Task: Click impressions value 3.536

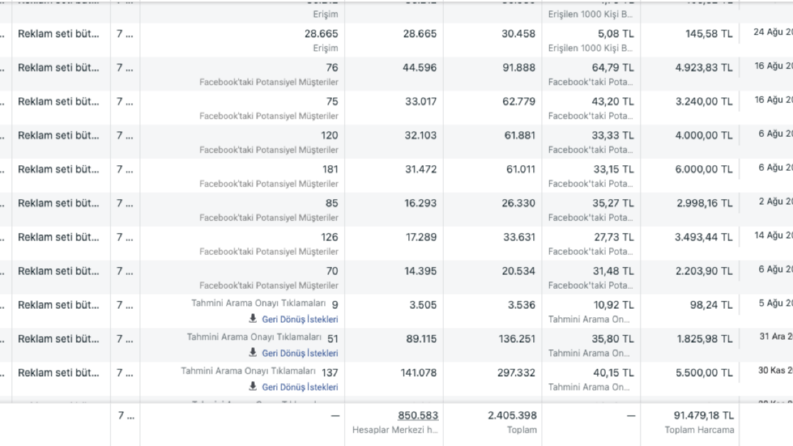Action: (521, 305)
